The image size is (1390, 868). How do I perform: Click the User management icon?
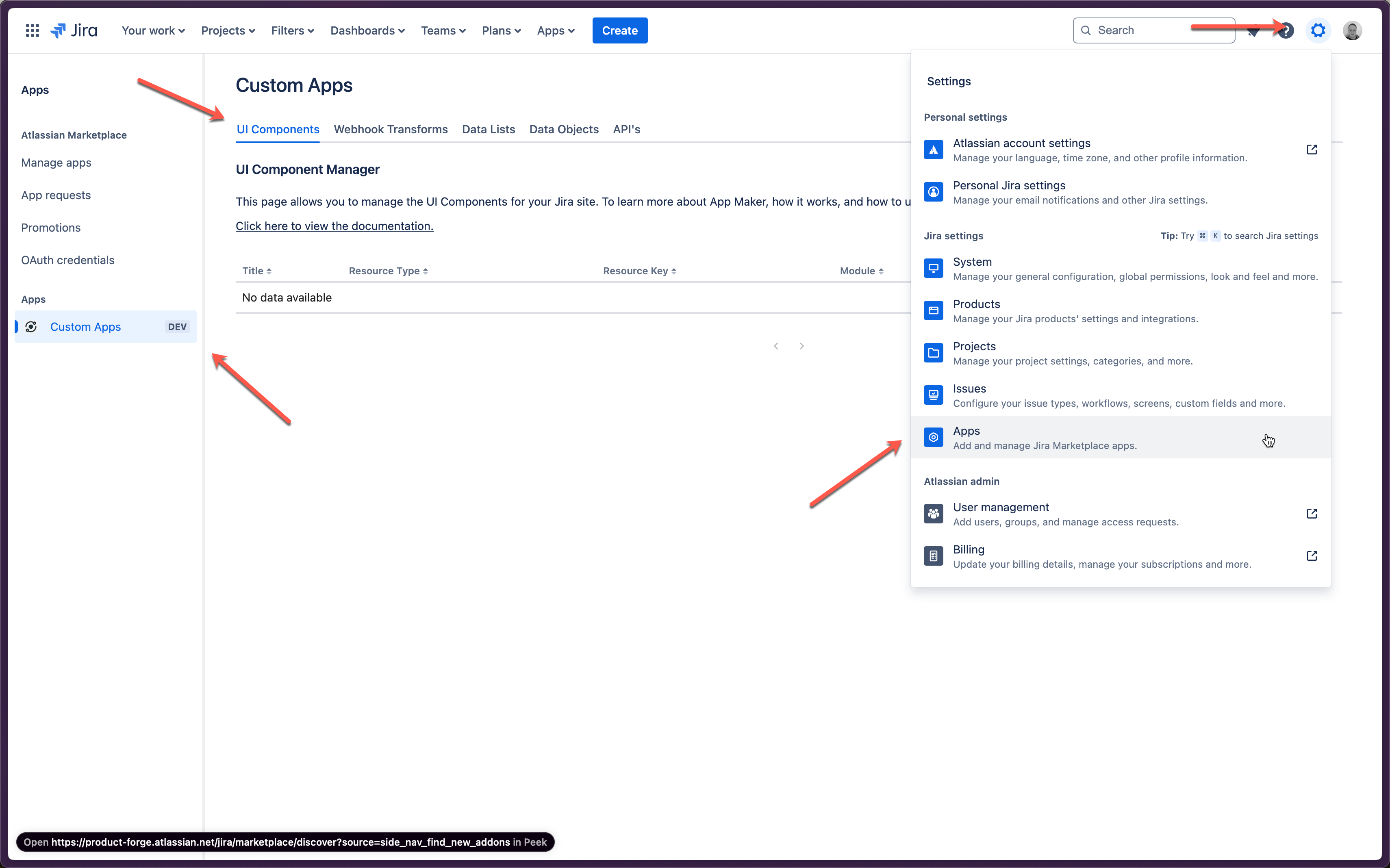tap(934, 513)
